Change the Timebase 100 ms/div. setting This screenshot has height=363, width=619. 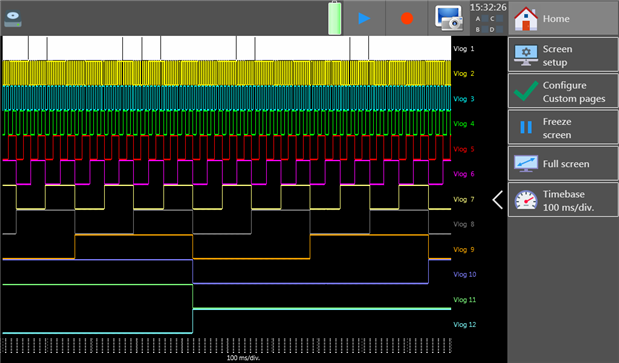[x=563, y=200]
